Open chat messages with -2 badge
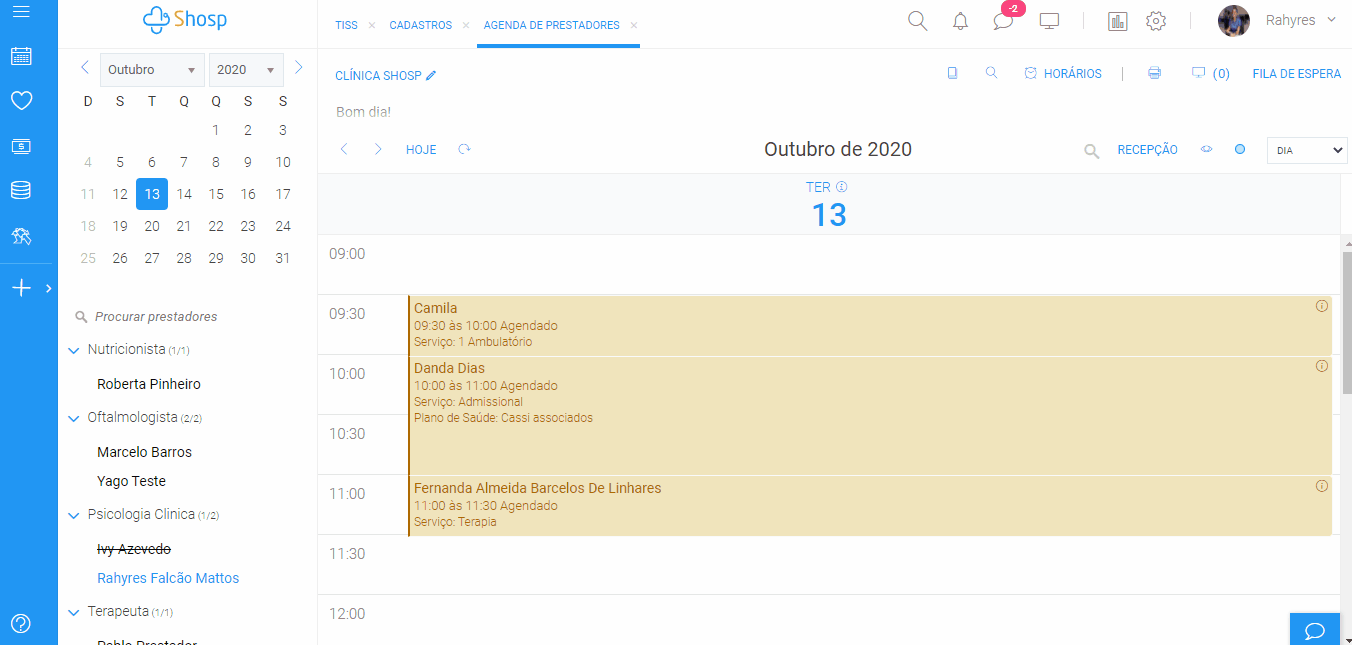 [1003, 21]
